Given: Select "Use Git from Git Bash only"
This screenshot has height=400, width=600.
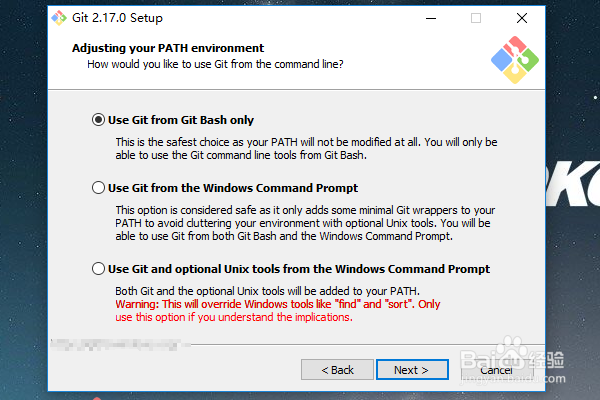Looking at the screenshot, I should point(98,119).
